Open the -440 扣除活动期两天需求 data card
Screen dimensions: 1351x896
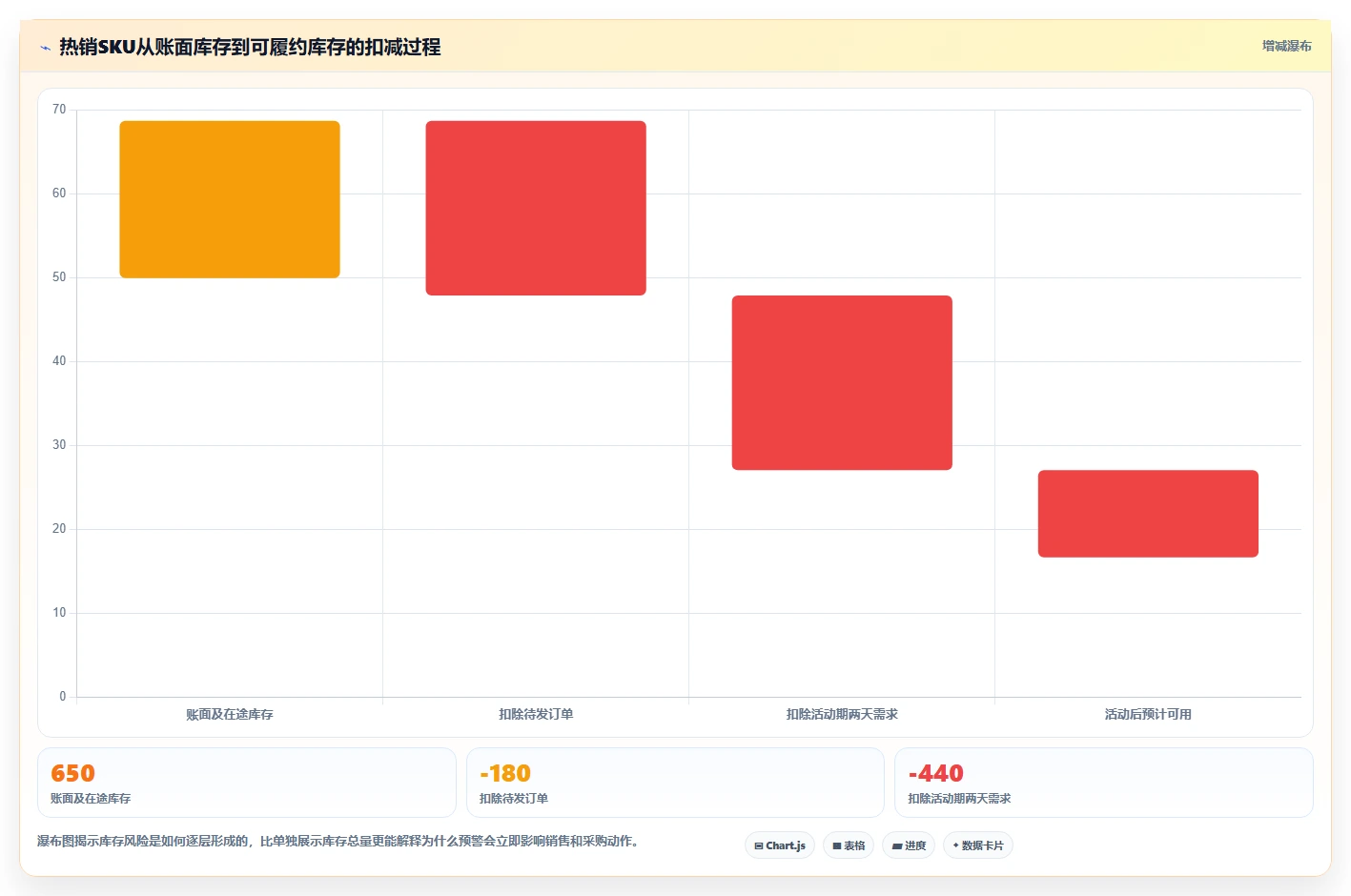pyautogui.click(x=1104, y=783)
